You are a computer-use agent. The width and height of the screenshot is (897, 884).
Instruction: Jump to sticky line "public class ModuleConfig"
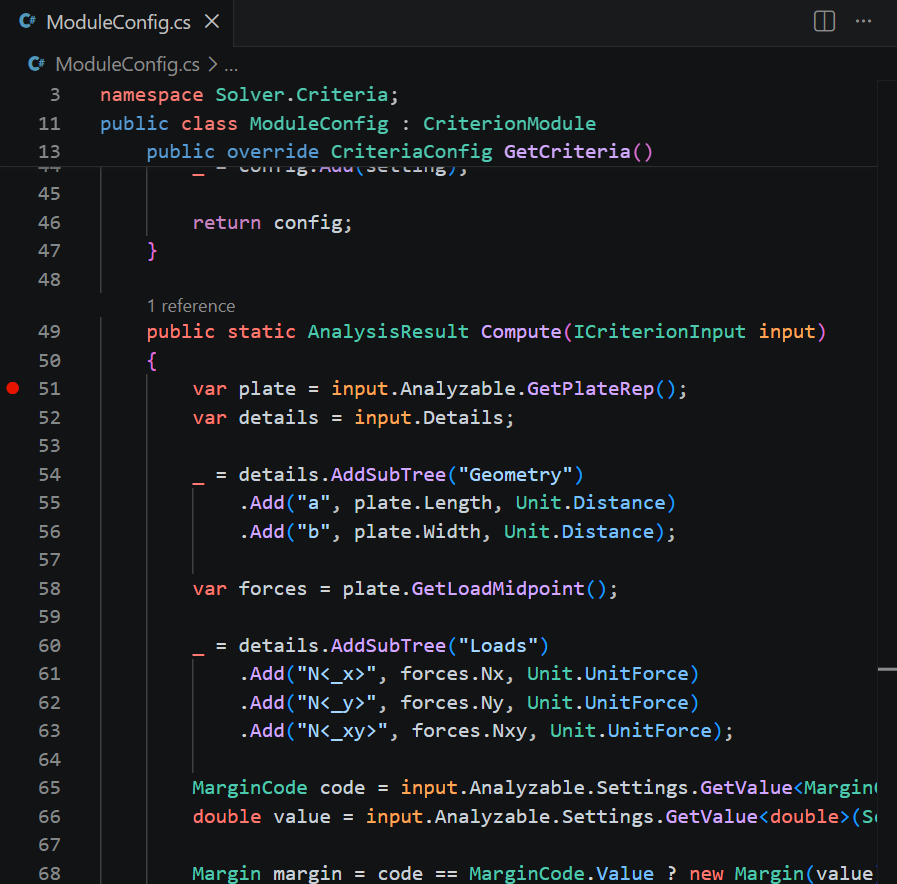244,124
